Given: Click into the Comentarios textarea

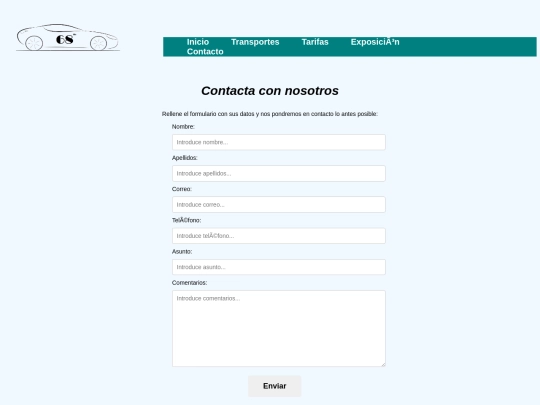Looking at the screenshot, I should pyautogui.click(x=279, y=329).
